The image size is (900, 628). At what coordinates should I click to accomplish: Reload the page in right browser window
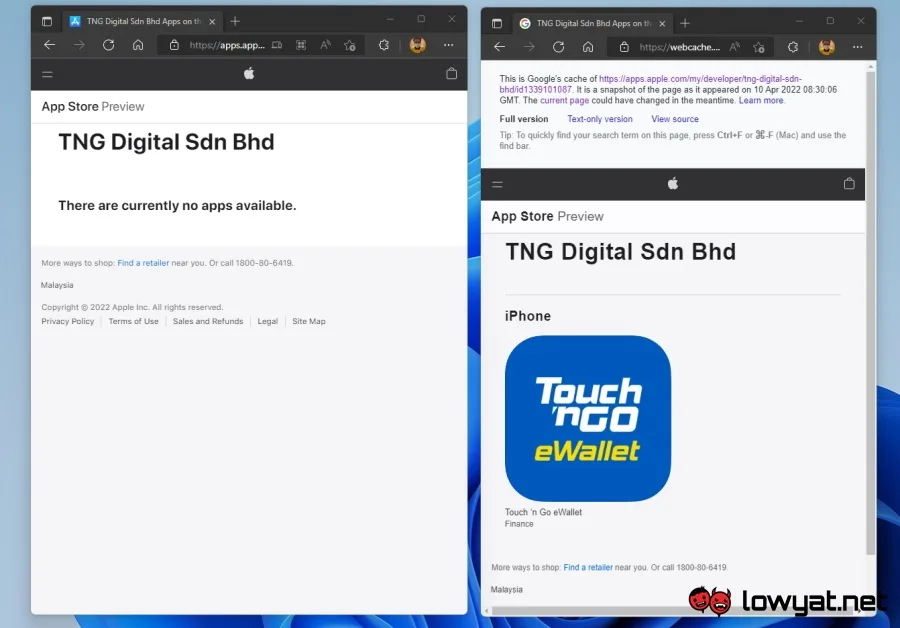pos(558,47)
